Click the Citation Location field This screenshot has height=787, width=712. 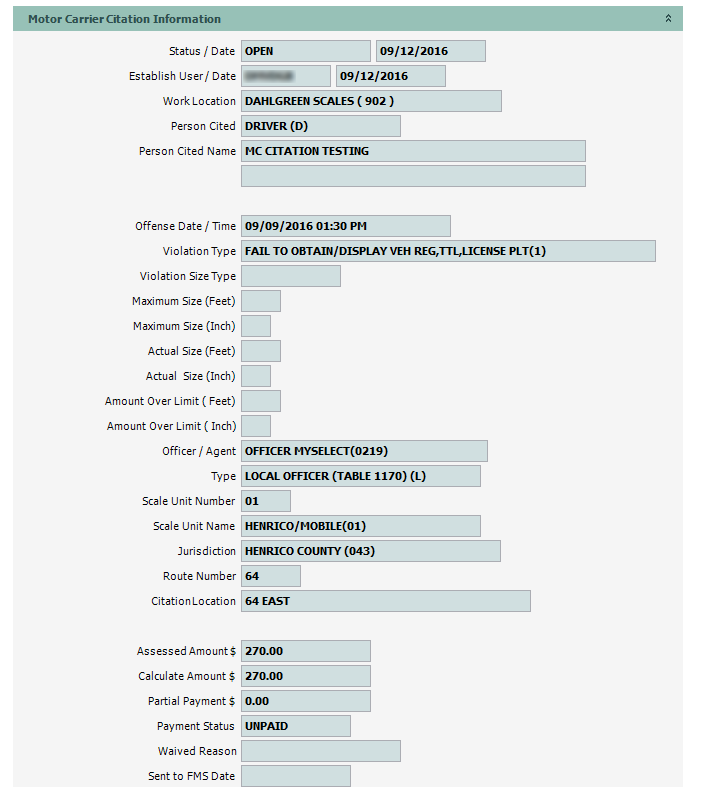point(385,601)
